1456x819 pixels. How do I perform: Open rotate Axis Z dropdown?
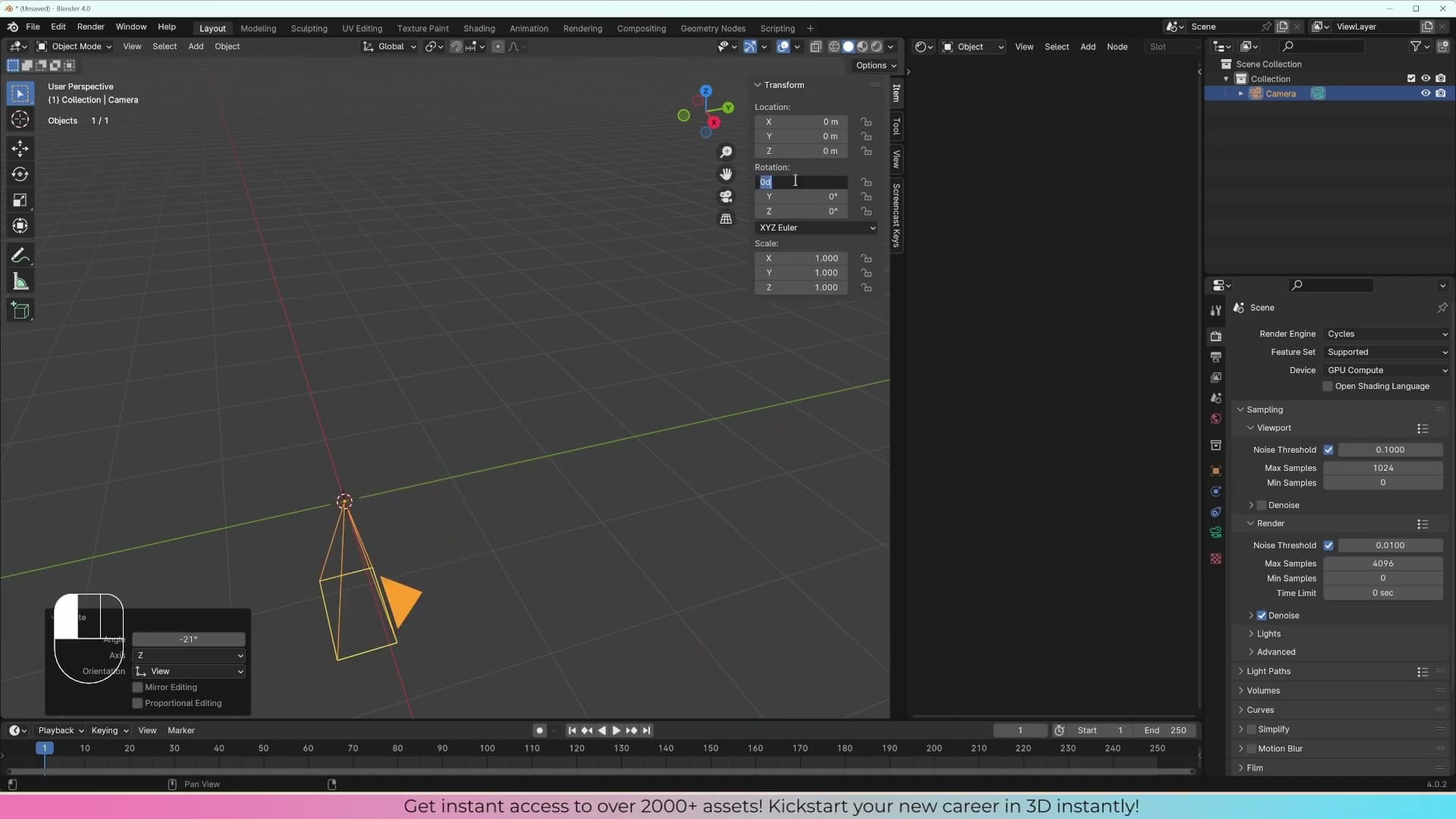[x=189, y=656]
